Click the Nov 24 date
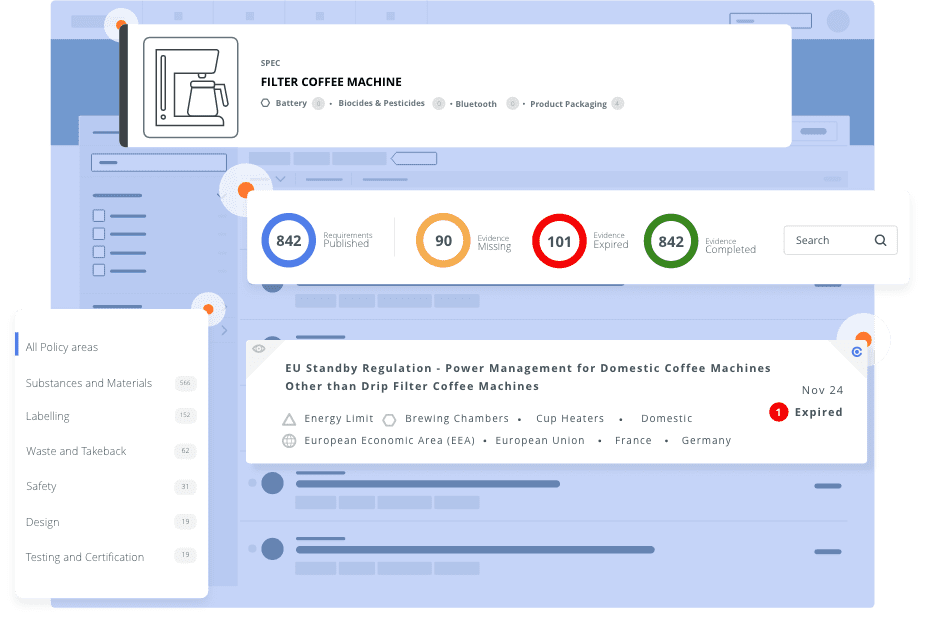Viewport: 925px width, 620px height. click(x=822, y=390)
